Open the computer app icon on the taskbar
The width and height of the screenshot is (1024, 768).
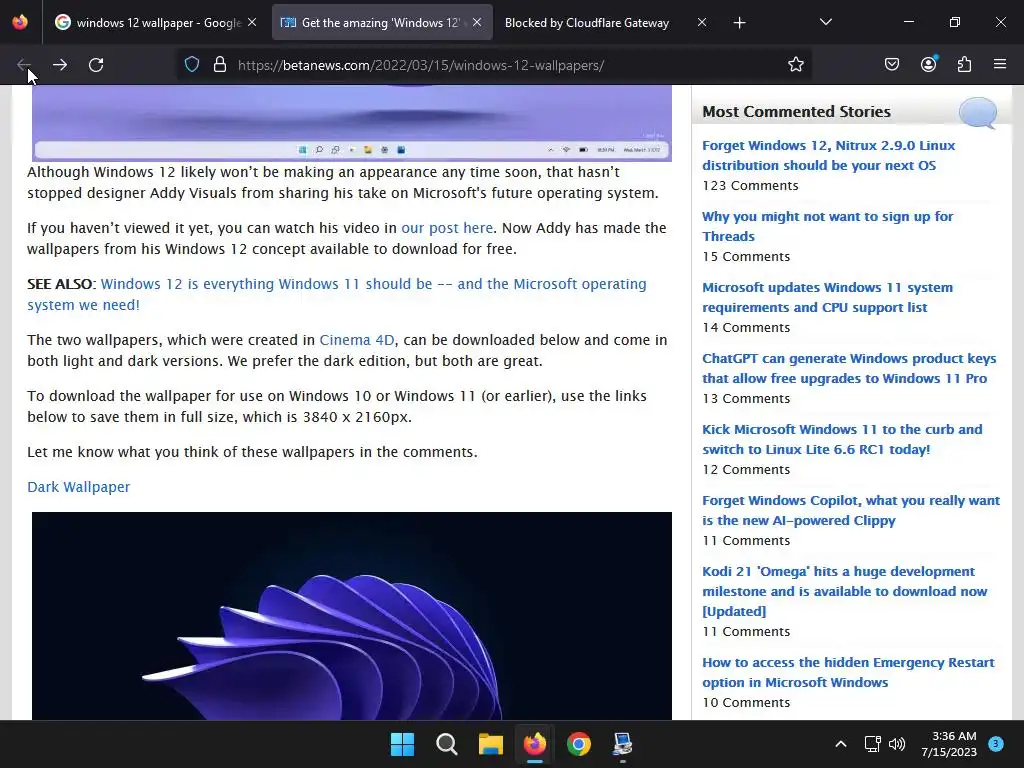click(x=622, y=744)
